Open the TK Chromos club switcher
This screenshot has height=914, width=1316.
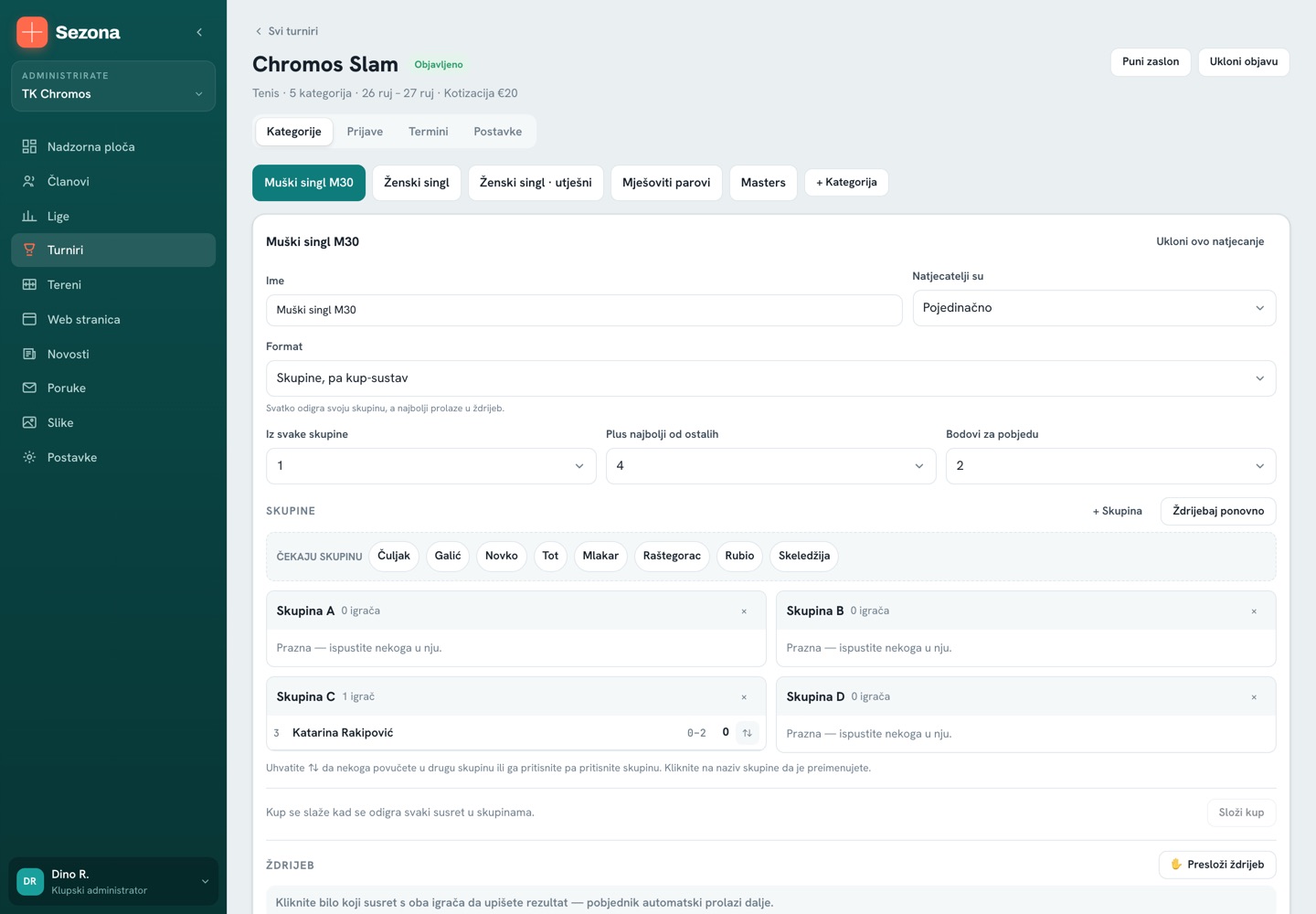point(113,86)
